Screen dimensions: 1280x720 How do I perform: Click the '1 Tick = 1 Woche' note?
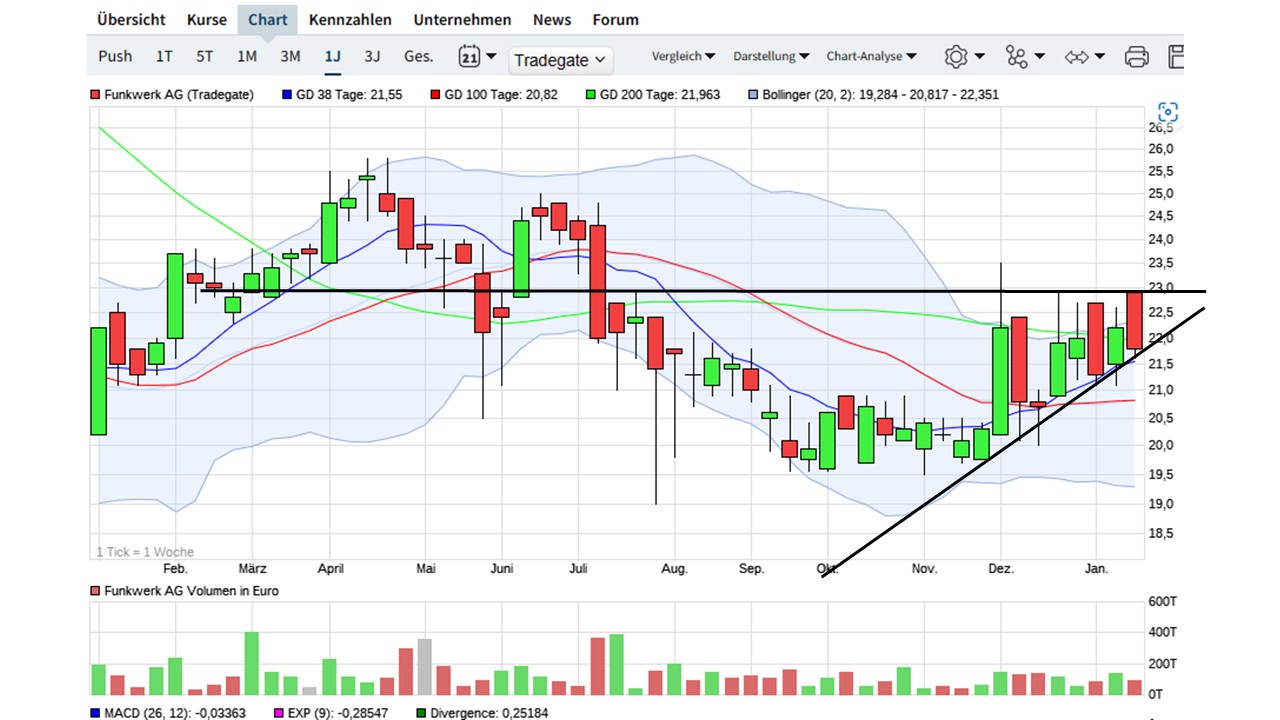[x=145, y=552]
